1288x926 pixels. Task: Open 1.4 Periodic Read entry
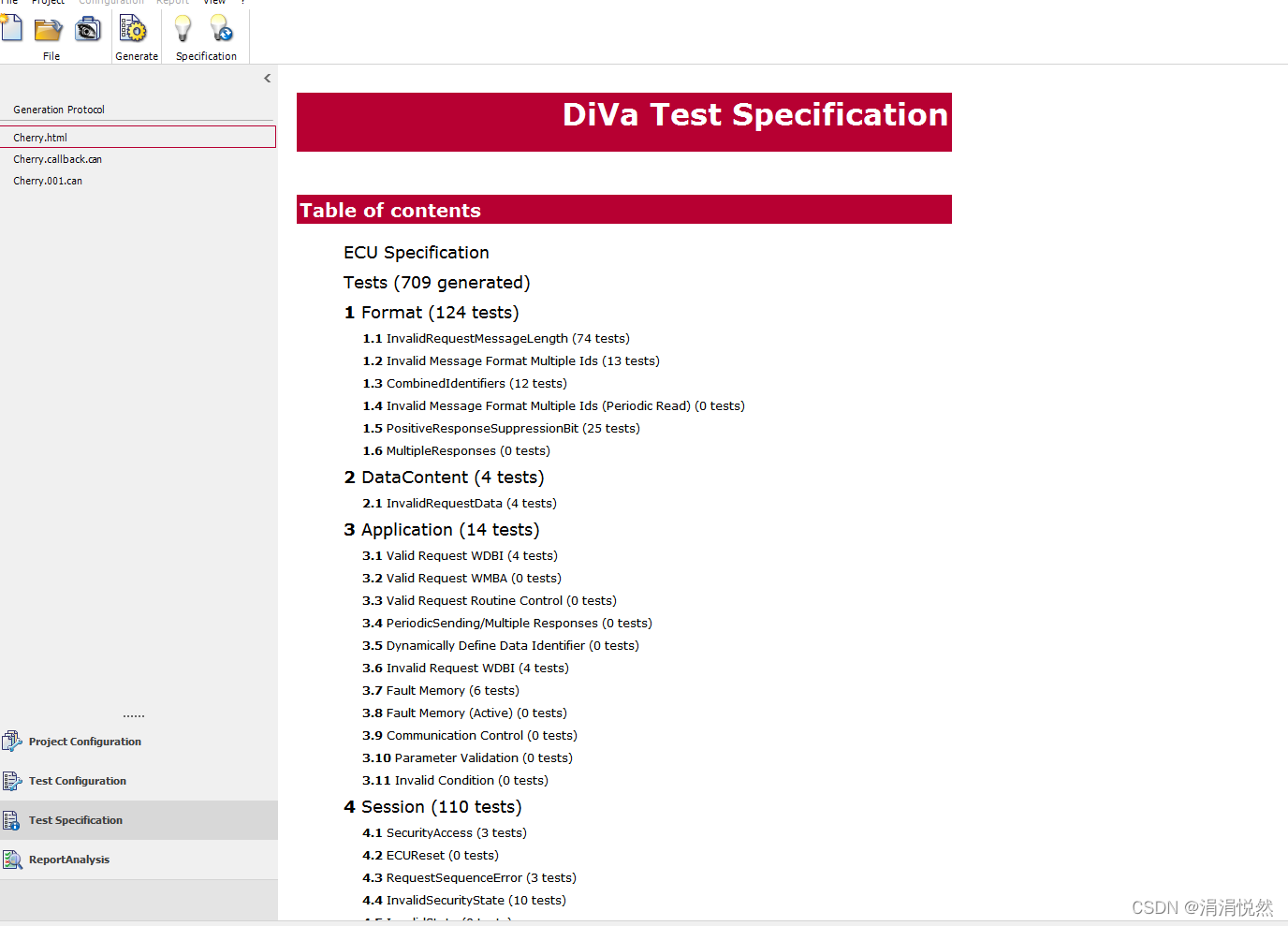coord(554,406)
